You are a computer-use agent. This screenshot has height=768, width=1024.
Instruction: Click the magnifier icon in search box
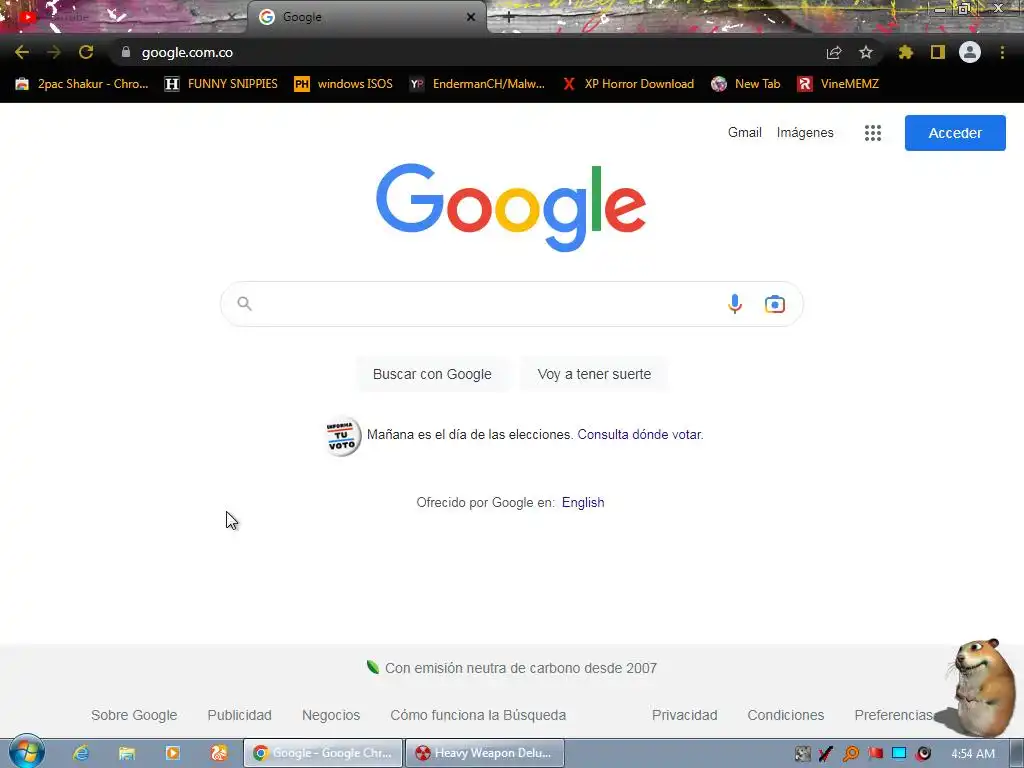pyautogui.click(x=244, y=304)
